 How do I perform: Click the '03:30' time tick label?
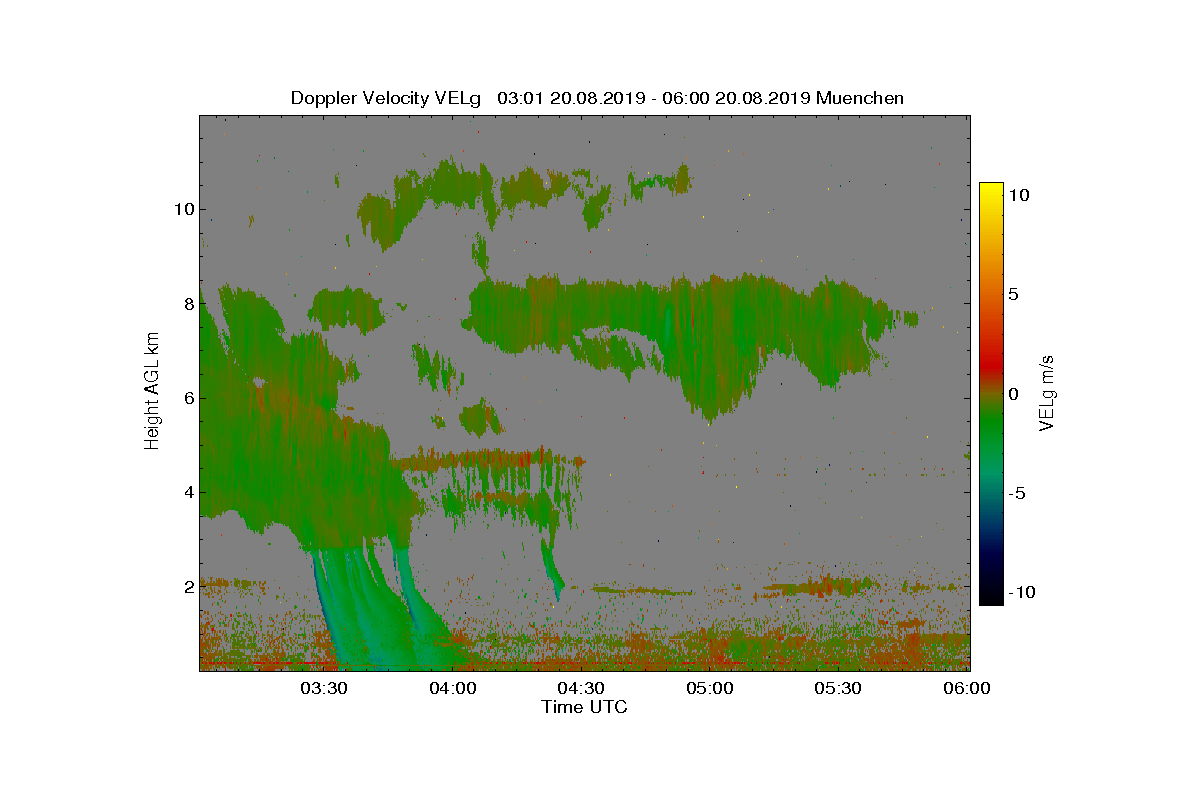[323, 688]
